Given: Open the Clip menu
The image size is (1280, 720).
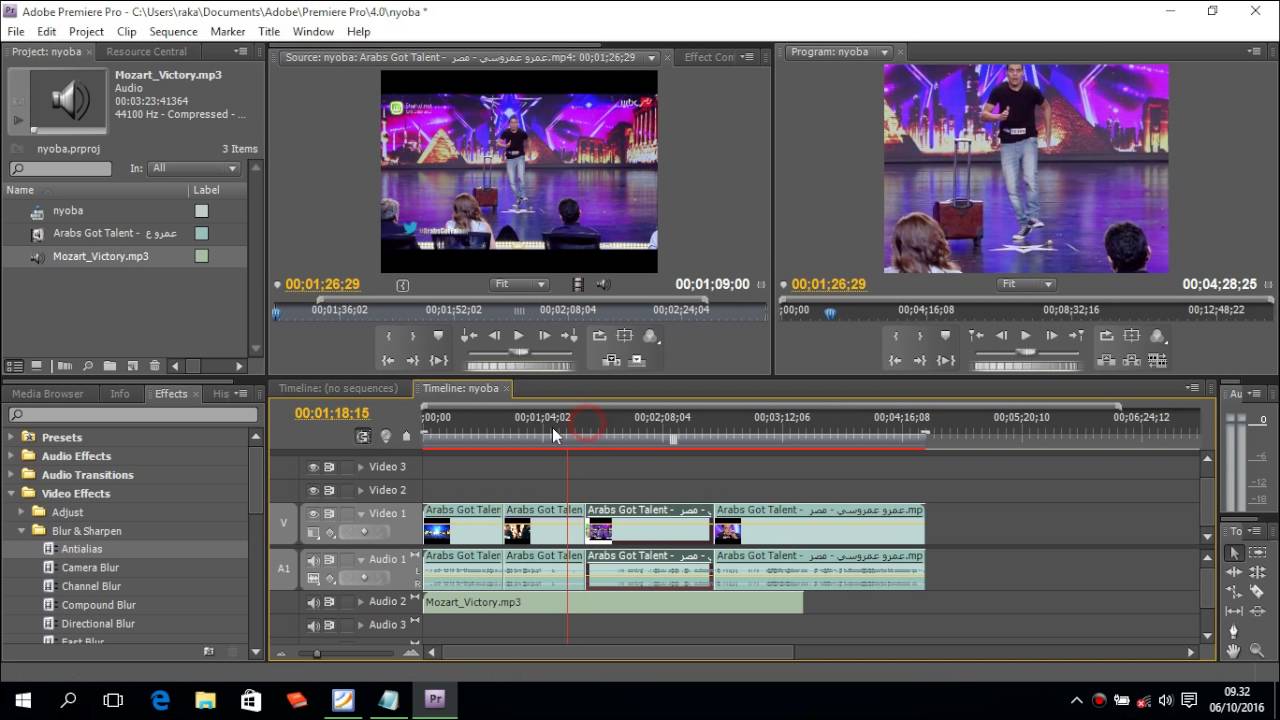Looking at the screenshot, I should 127,32.
